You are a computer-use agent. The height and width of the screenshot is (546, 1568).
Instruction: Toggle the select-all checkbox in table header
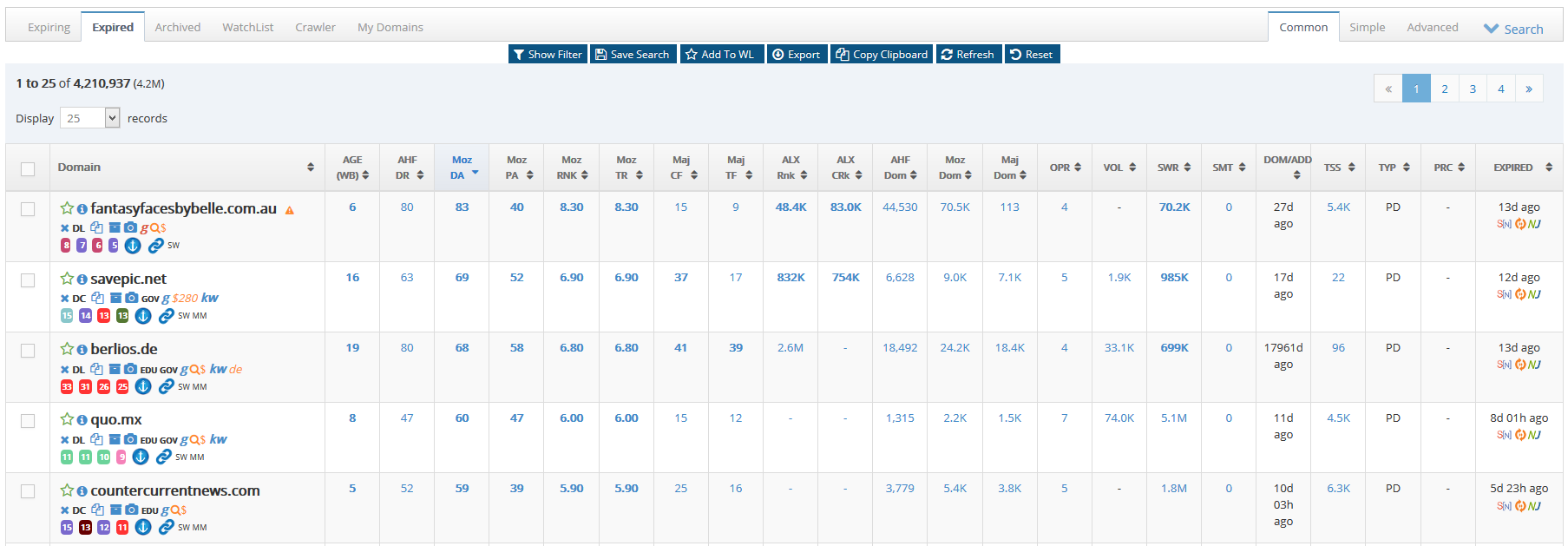[28, 168]
